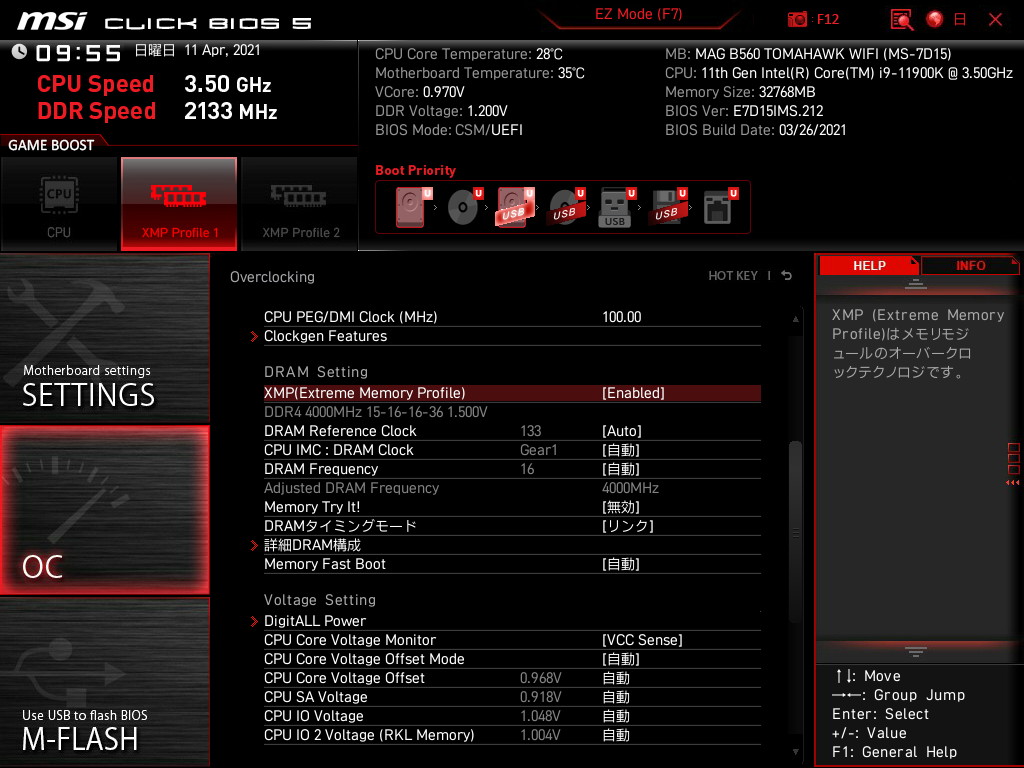Expand the 詳細DRAM構成 submenu
The width and height of the screenshot is (1024, 768).
(x=312, y=545)
